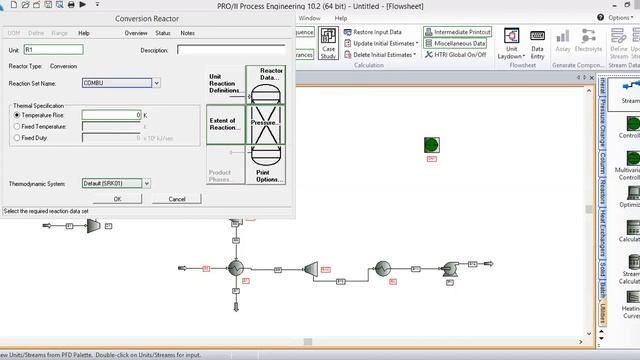This screenshot has height=360, width=640.
Task: Open the quick access toolbar customize arrow
Action: [97, 4]
